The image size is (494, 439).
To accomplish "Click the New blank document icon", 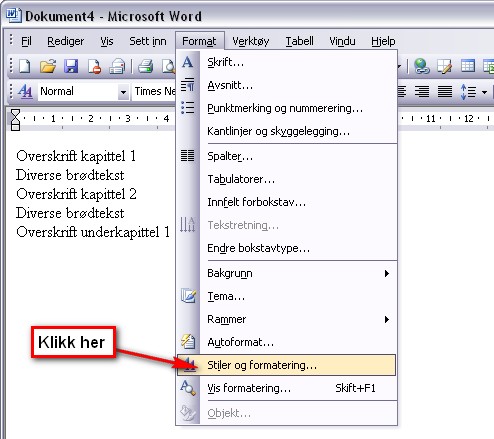I will [x=25, y=66].
